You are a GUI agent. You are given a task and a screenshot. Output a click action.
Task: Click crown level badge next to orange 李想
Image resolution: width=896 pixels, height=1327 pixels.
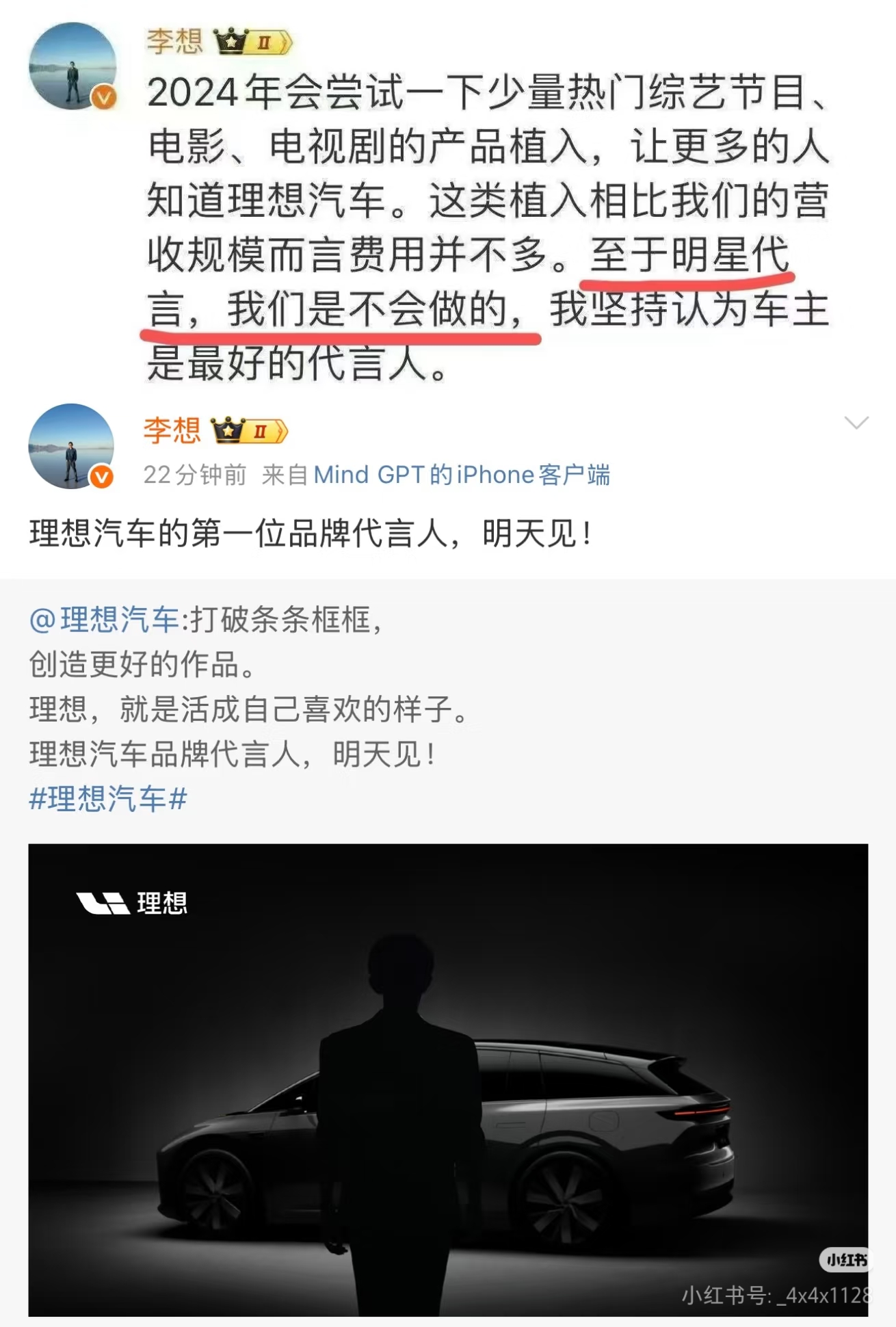tap(250, 431)
